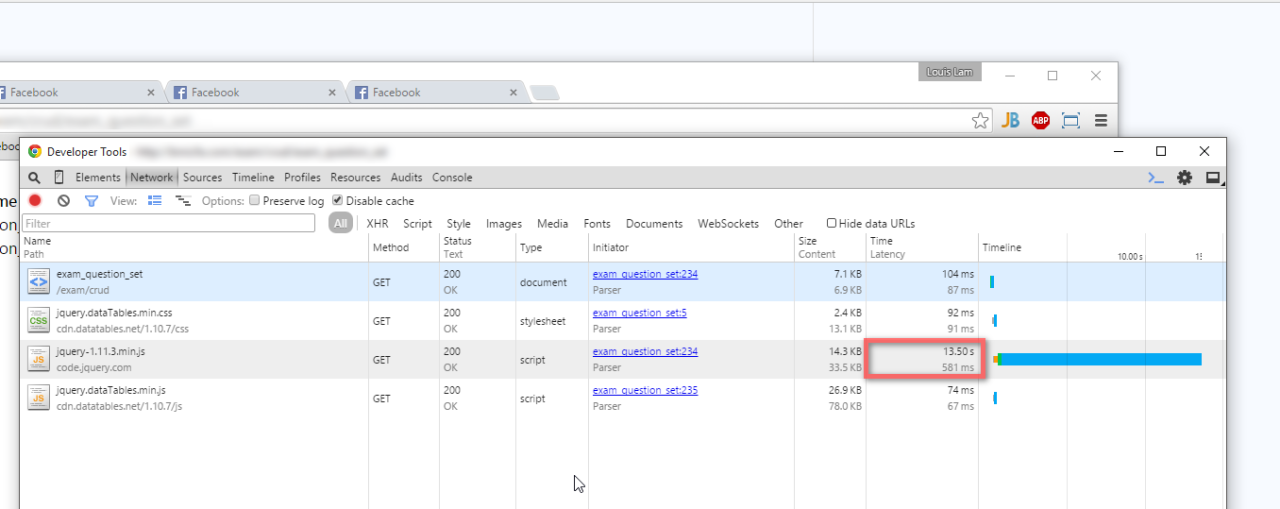Toggle device mode phone icon

click(59, 178)
